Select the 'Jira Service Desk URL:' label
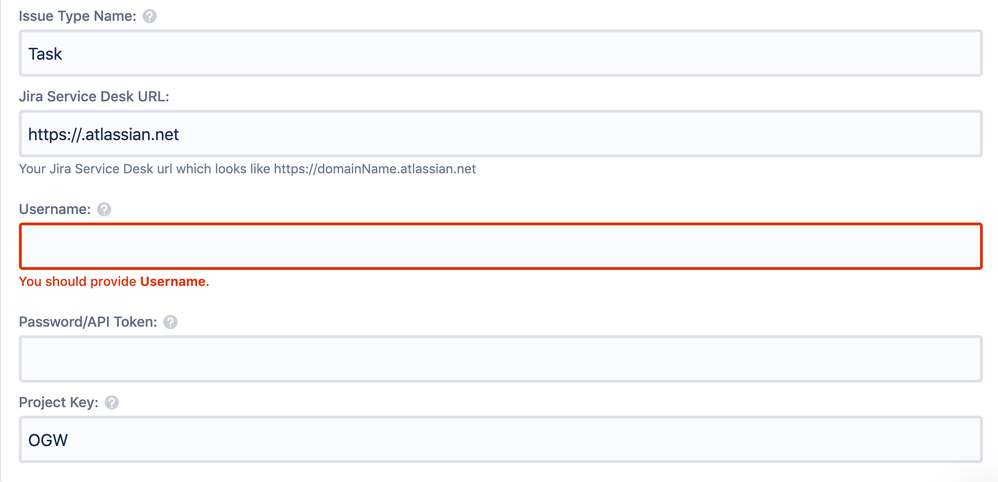Screen dimensions: 998x482 pyautogui.click(x=94, y=97)
